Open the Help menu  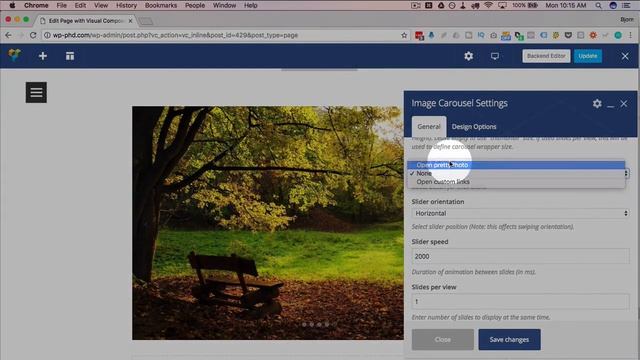pyautogui.click(x=251, y=5)
